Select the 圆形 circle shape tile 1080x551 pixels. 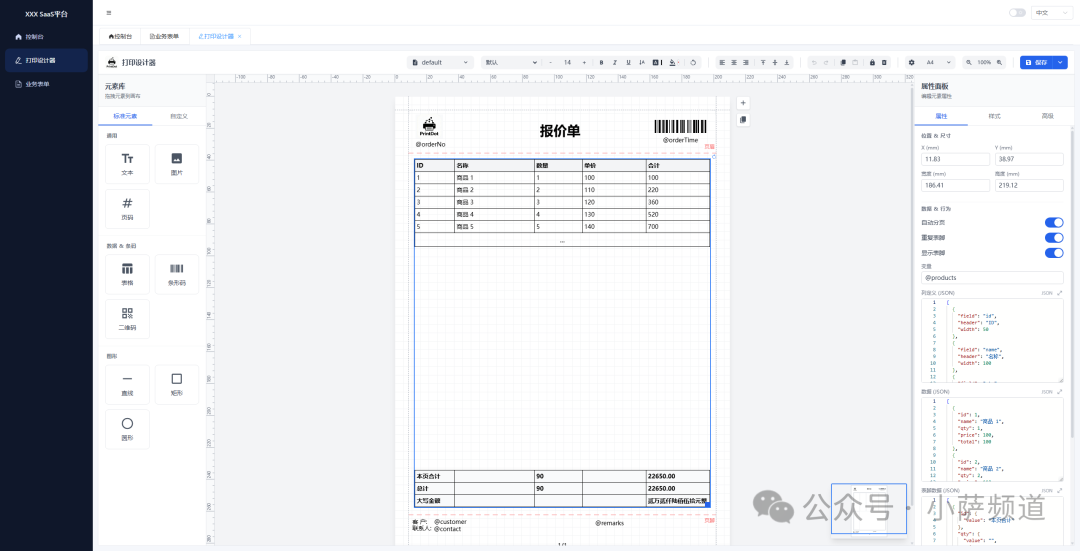coord(127,429)
